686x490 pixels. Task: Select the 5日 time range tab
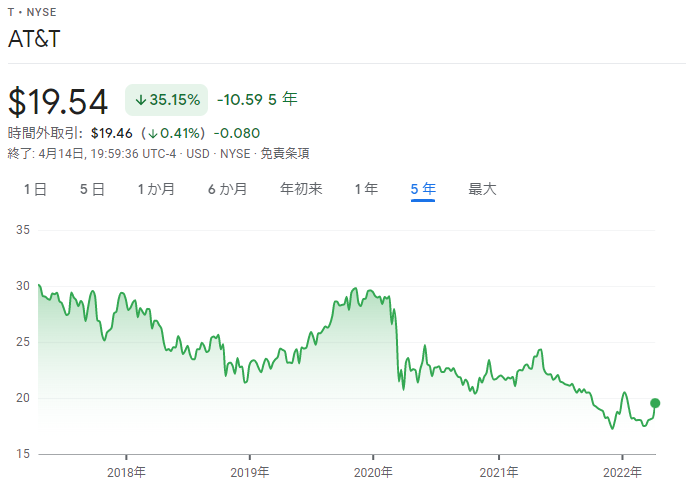point(92,189)
